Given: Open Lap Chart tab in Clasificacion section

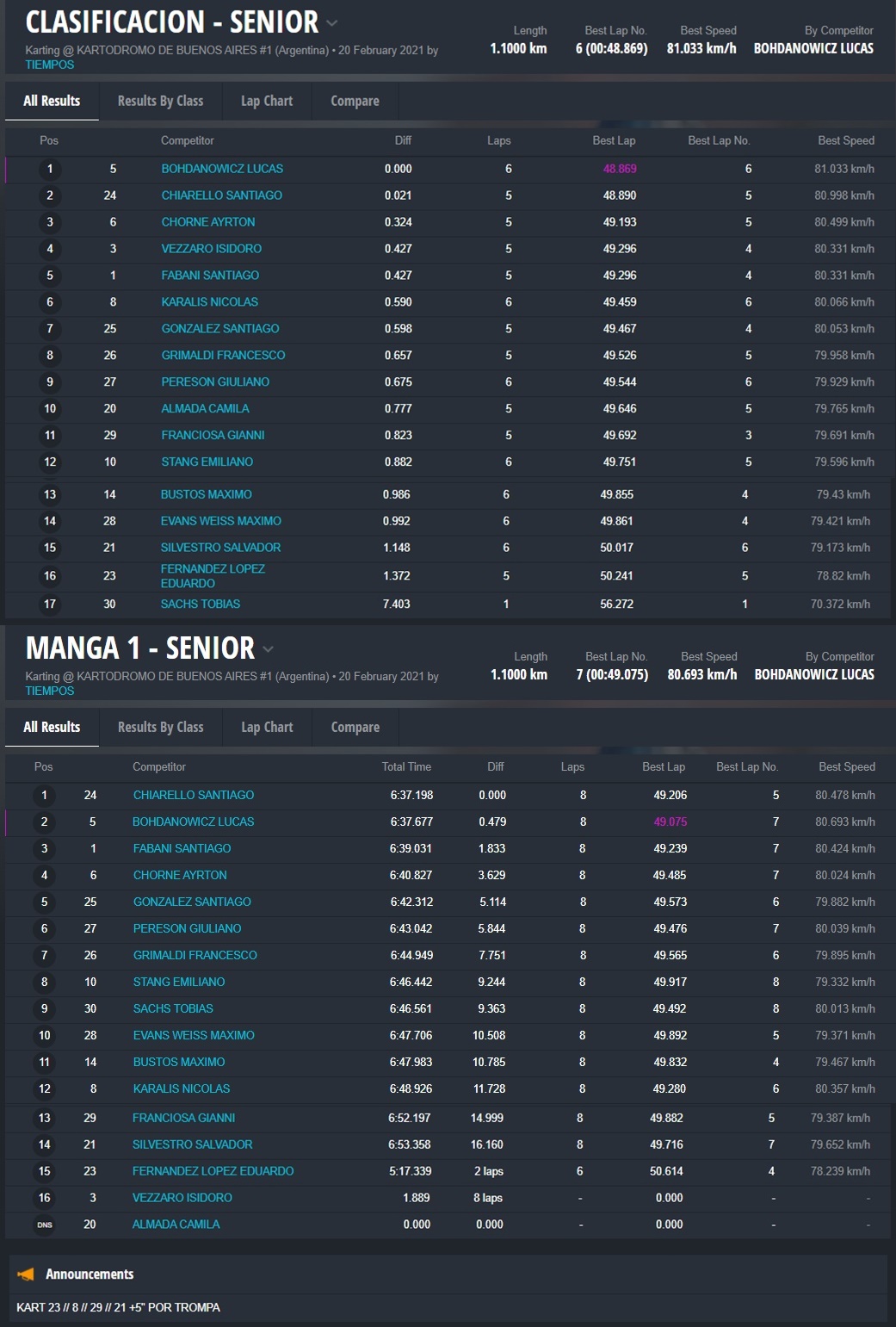Looking at the screenshot, I should pyautogui.click(x=267, y=101).
